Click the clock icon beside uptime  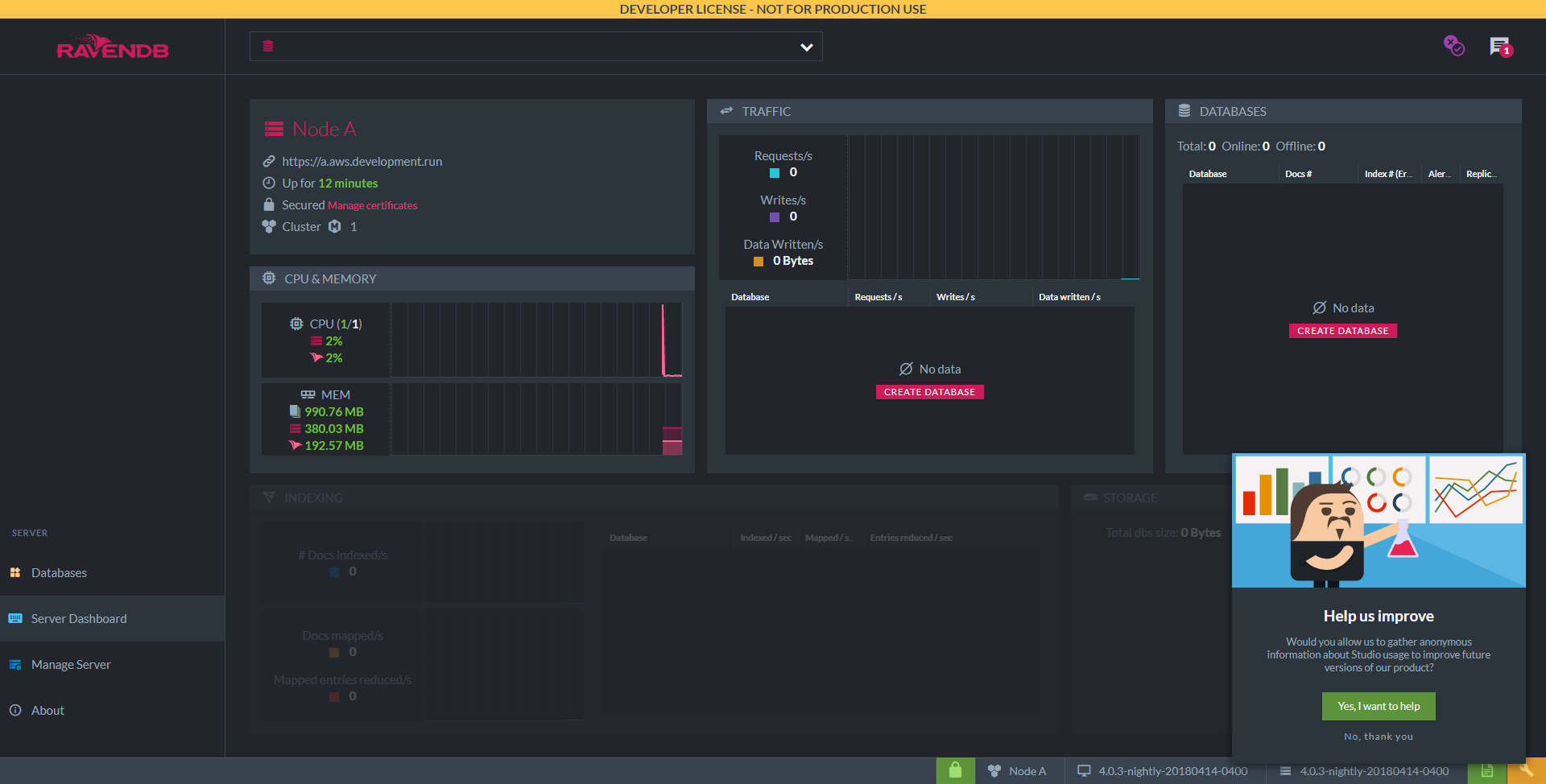(269, 183)
